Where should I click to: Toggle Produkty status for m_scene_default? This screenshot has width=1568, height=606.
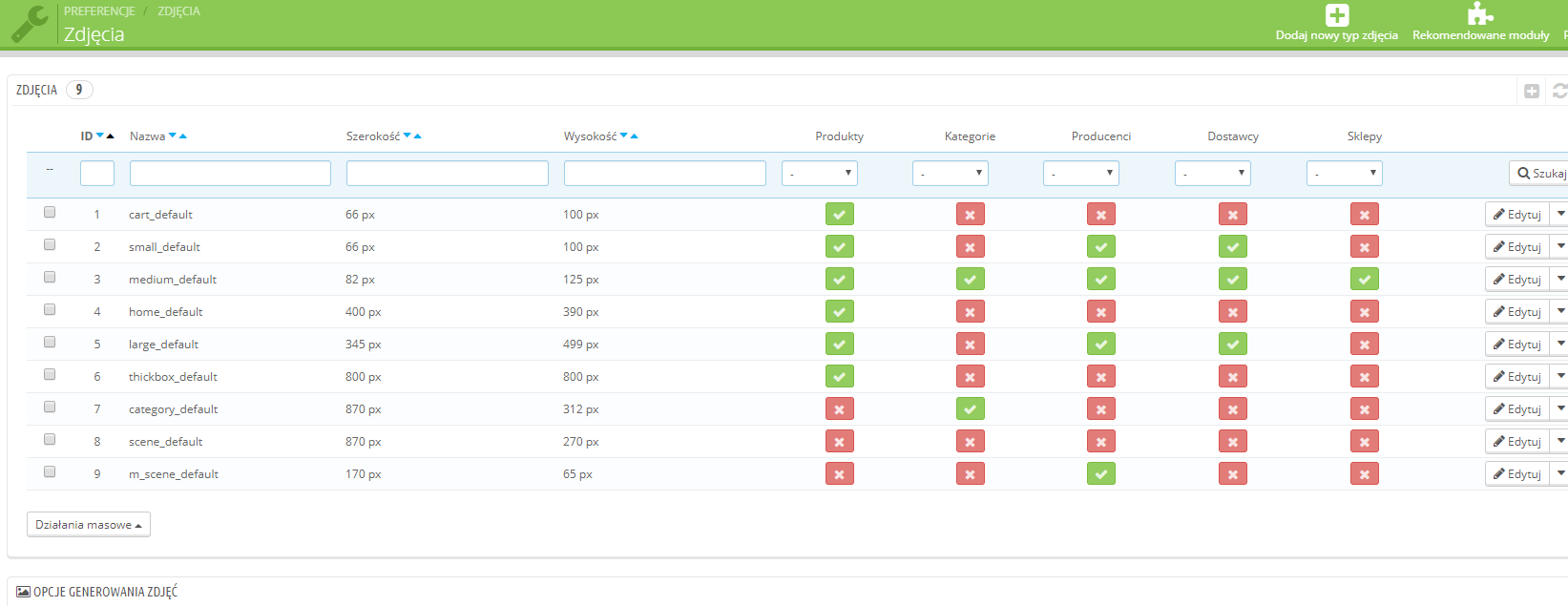point(840,474)
